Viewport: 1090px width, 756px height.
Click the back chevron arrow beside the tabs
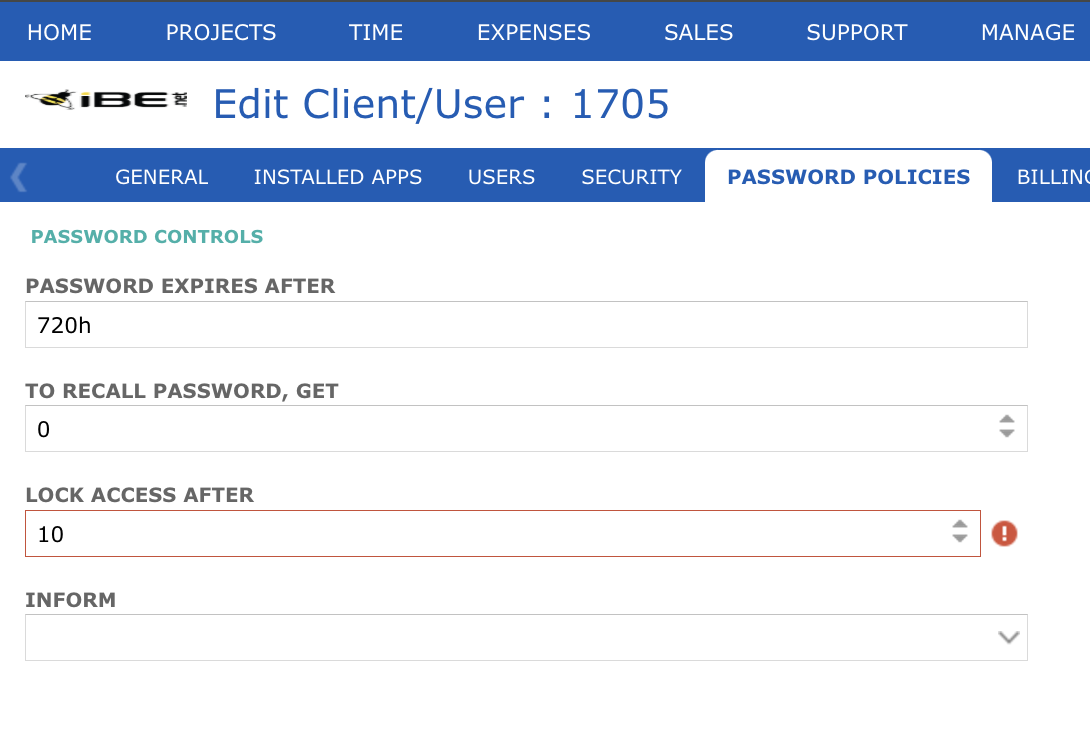click(x=17, y=176)
